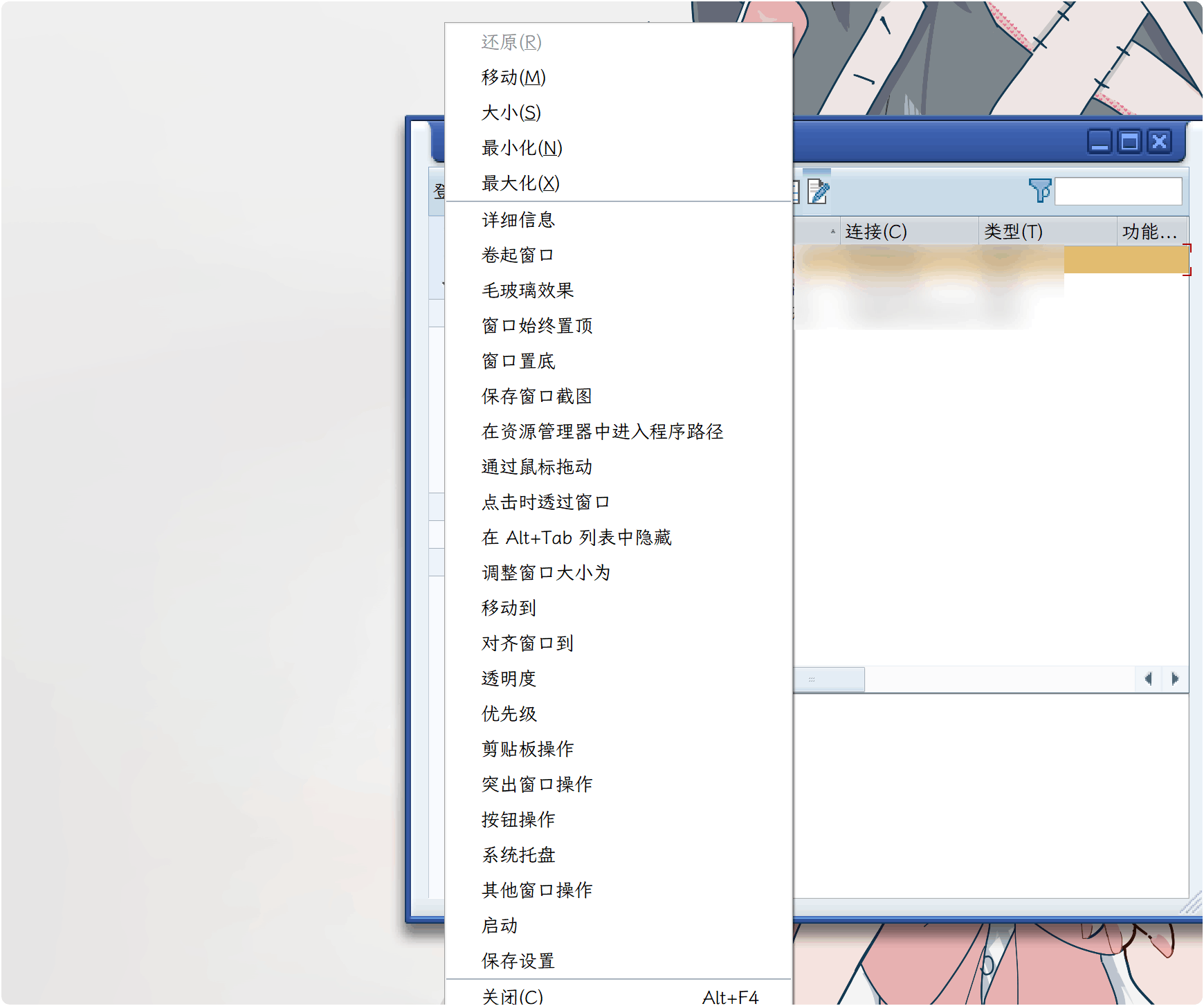This screenshot has width=1204, height=1006.
Task: Minimize the blue-framed window
Action: pos(1100,142)
